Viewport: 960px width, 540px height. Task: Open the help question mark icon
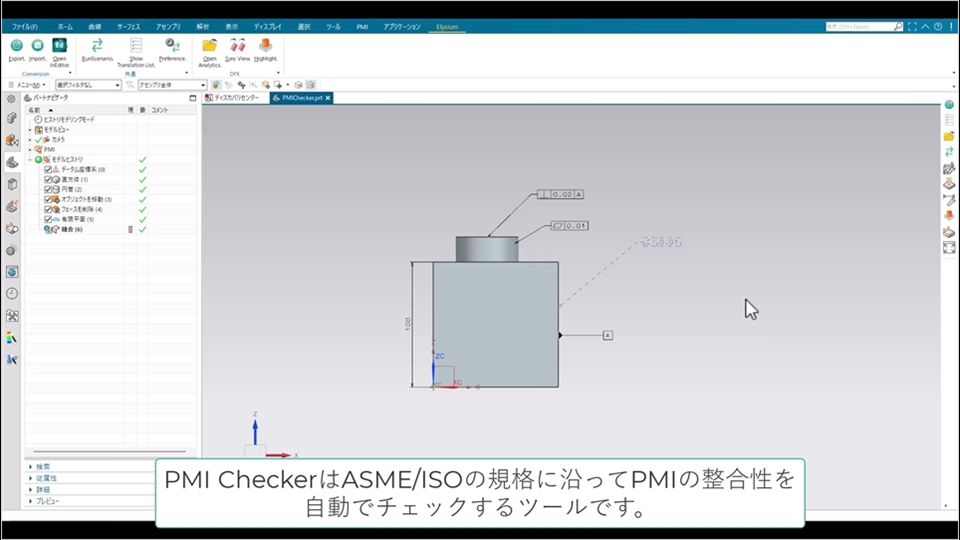(x=938, y=27)
